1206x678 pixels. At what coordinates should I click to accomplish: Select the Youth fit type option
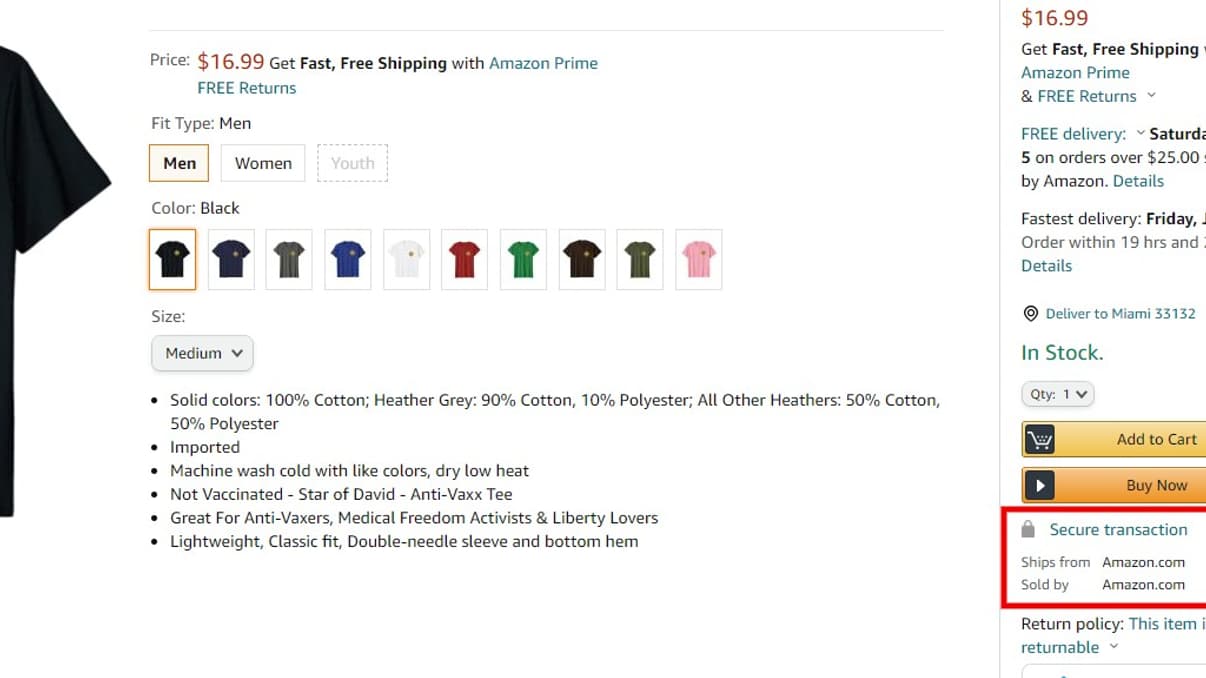click(352, 163)
